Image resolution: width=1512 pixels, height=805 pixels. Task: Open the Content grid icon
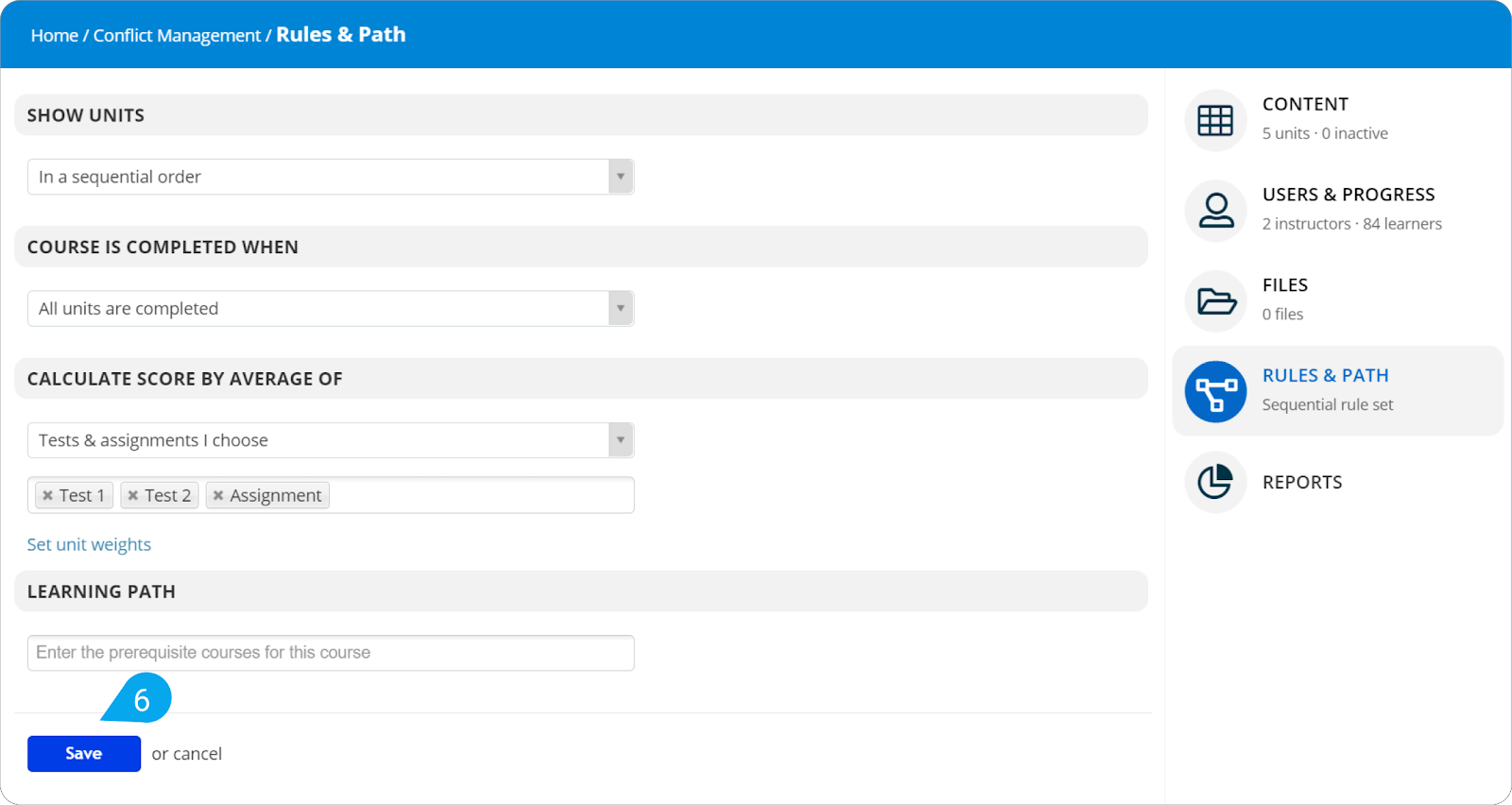point(1215,120)
